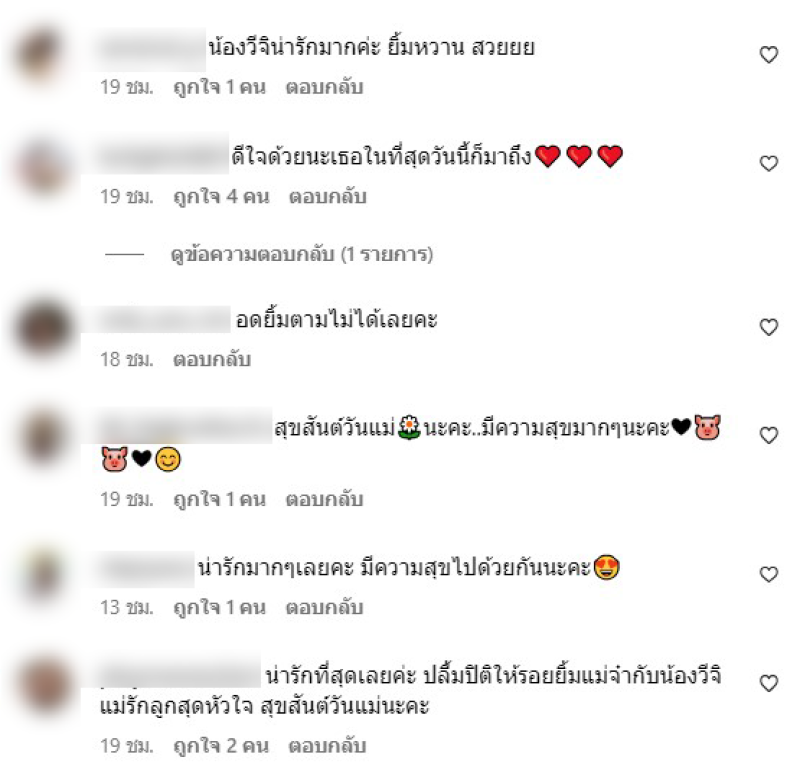Tap the heart beside the three red hearts comment
800x780 pixels.
768,163
